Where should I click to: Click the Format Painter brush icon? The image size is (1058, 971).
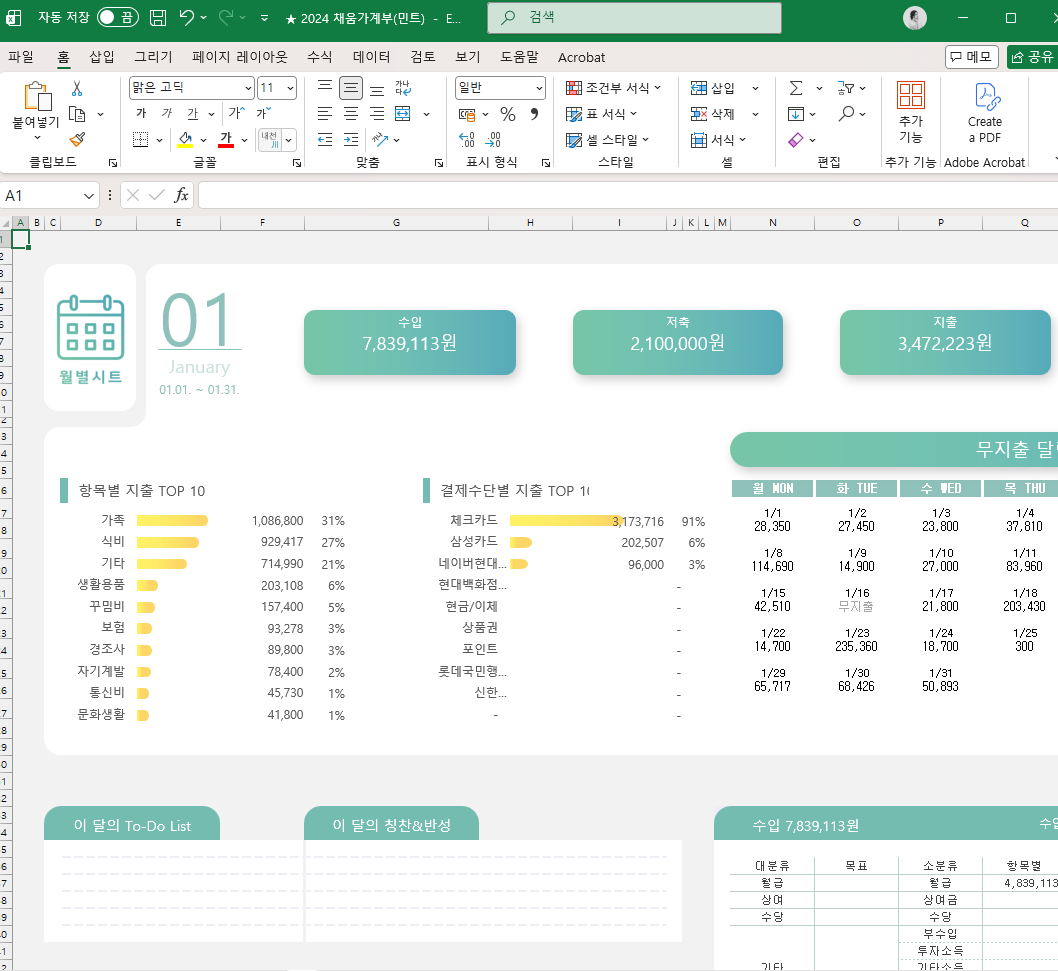click(x=77, y=139)
